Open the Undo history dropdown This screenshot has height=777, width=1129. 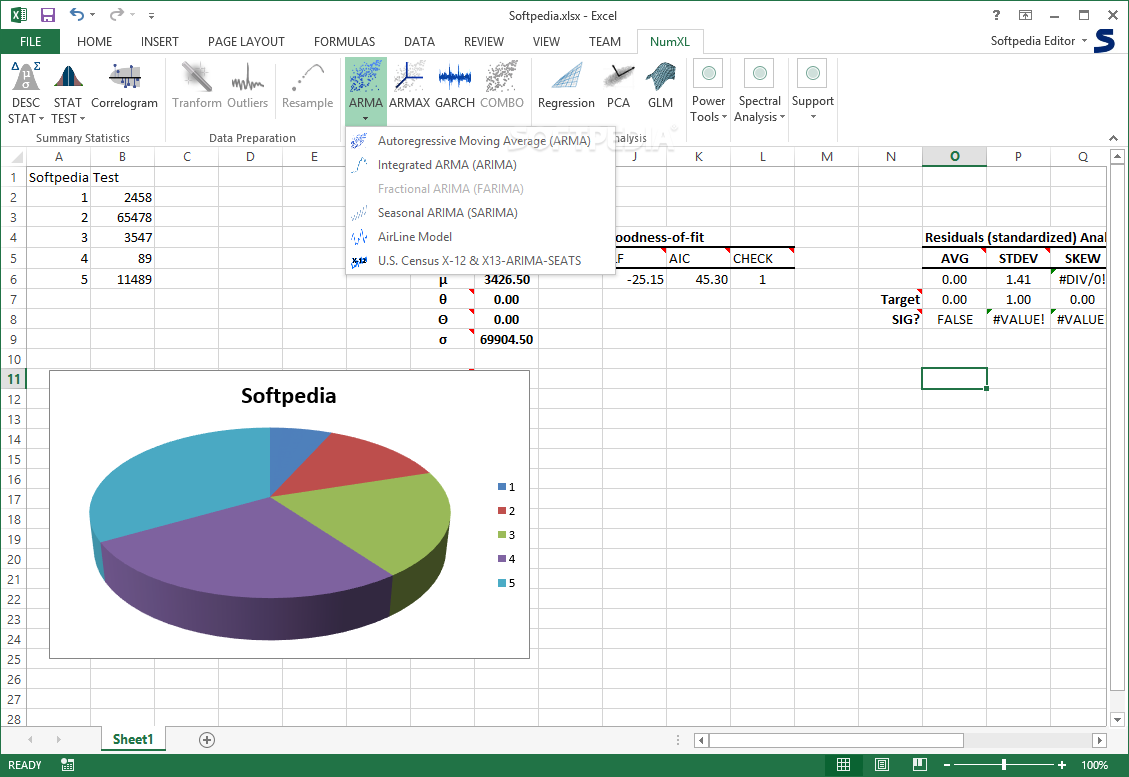coord(92,15)
